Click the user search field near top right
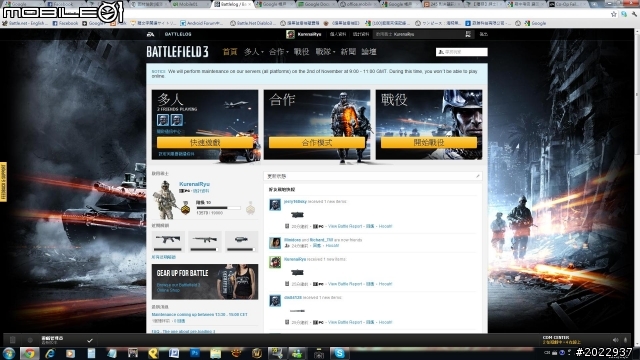The height and width of the screenshot is (360, 640). [462, 52]
